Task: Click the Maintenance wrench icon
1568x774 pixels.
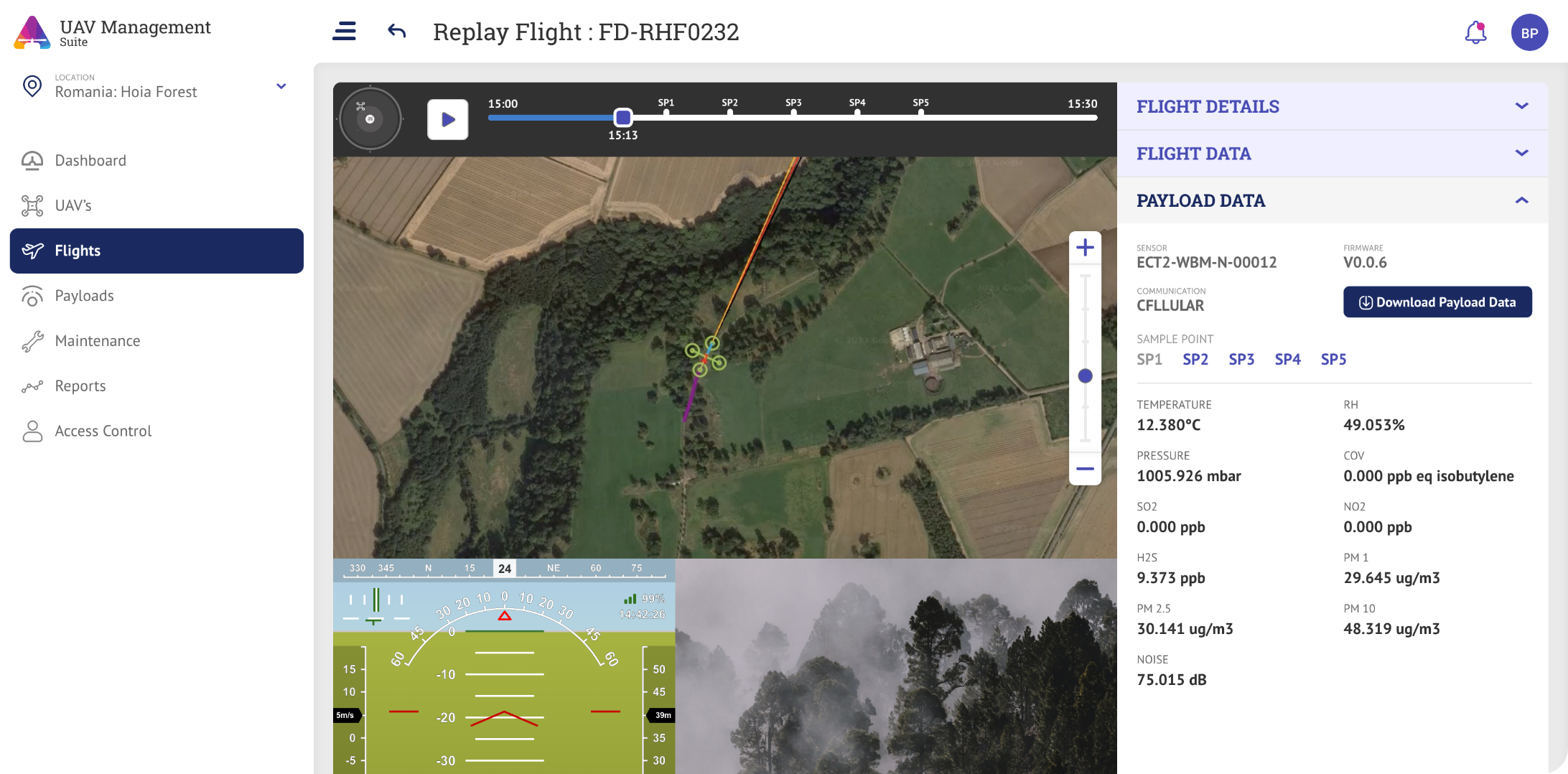Action: pyautogui.click(x=32, y=341)
